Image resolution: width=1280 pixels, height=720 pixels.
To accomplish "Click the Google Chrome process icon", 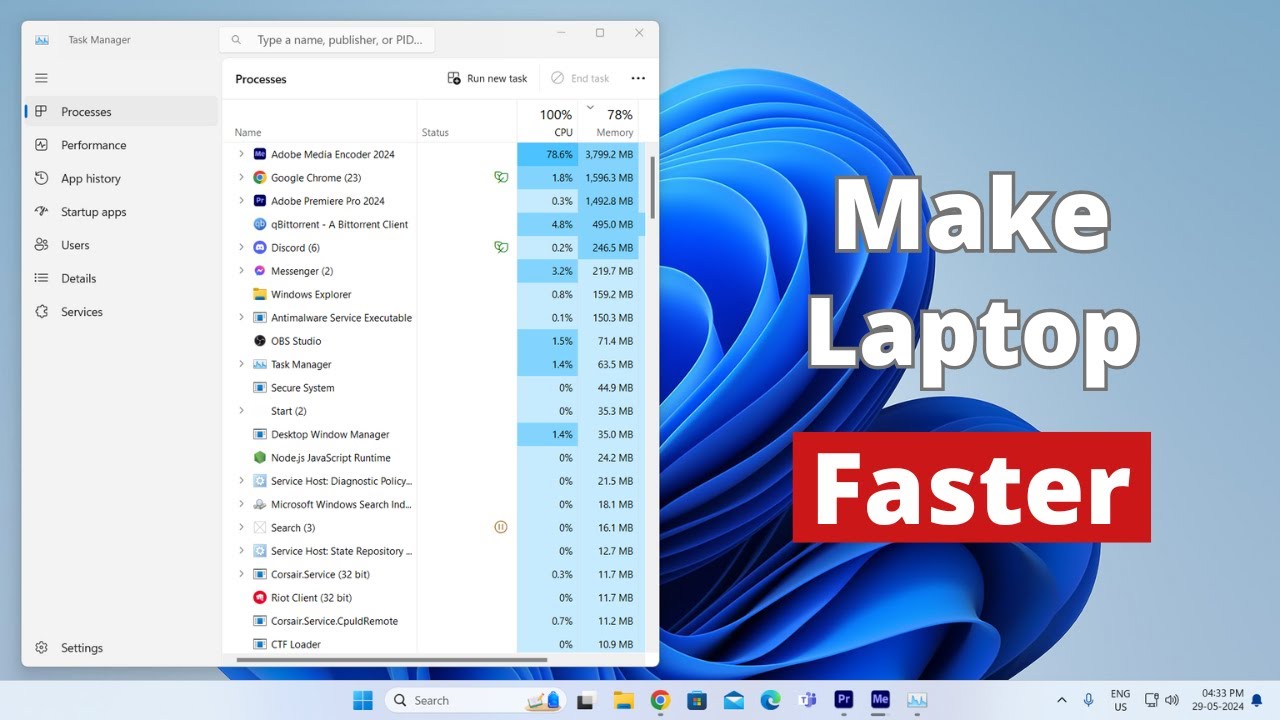I will [260, 178].
